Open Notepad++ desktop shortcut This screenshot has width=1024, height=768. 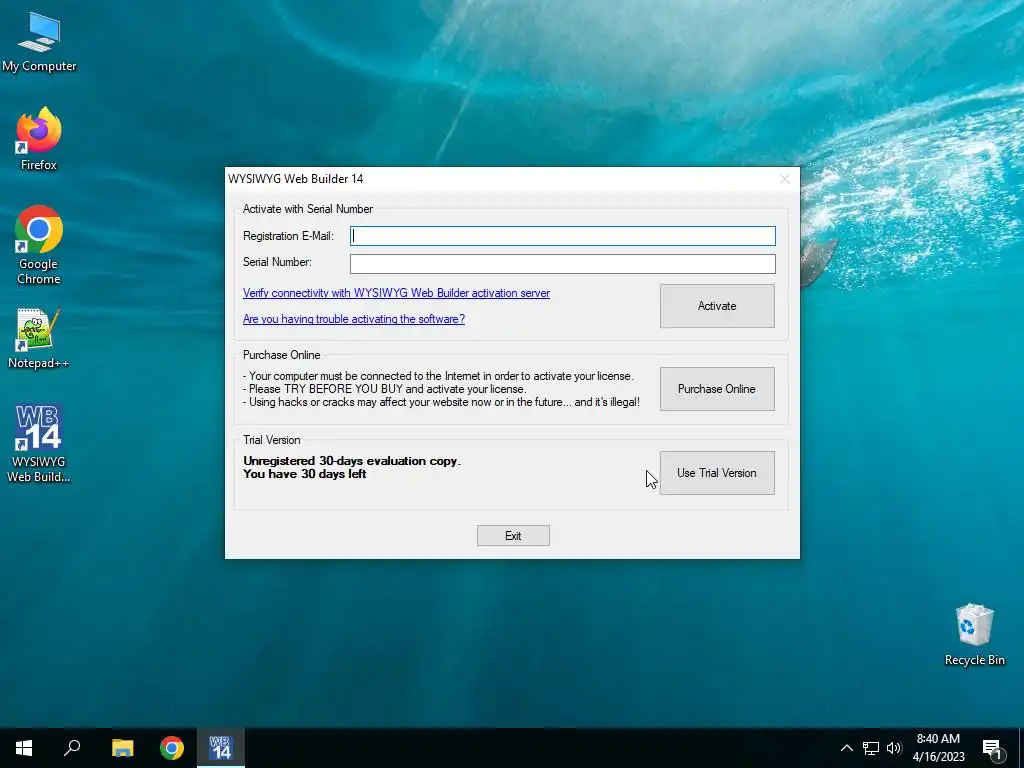(x=39, y=339)
